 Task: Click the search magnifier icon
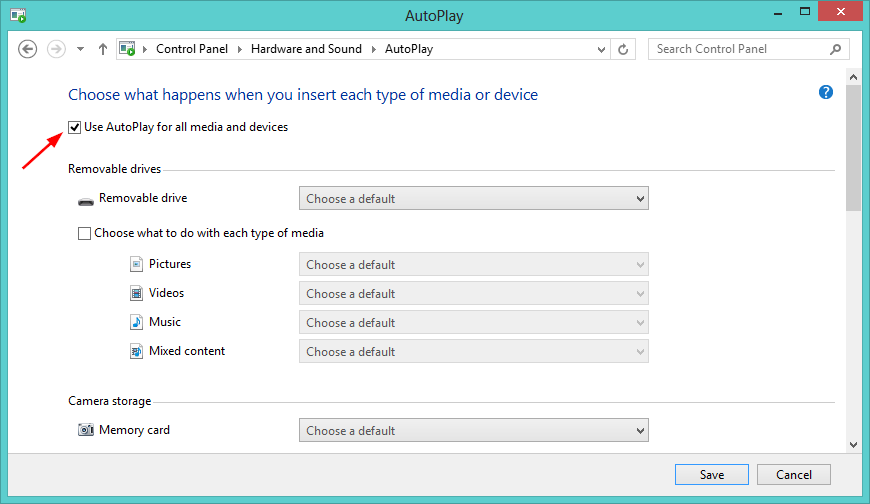[x=835, y=49]
